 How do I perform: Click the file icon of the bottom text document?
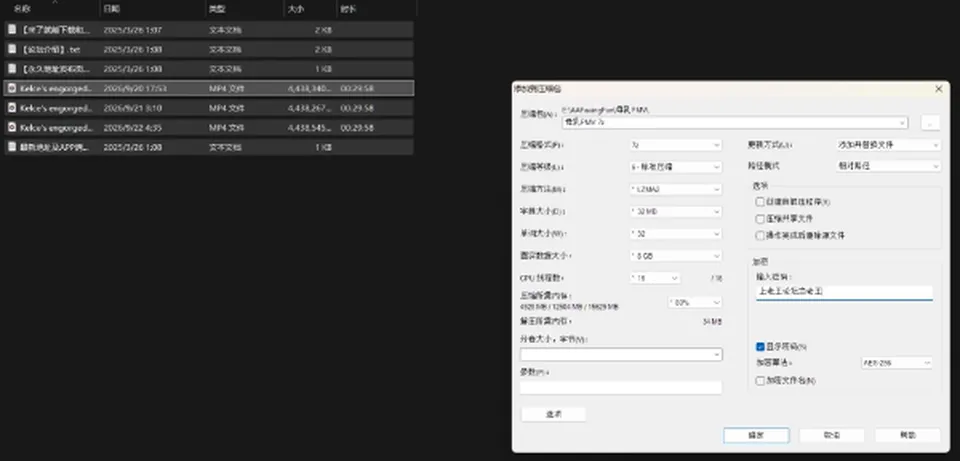tap(12, 147)
